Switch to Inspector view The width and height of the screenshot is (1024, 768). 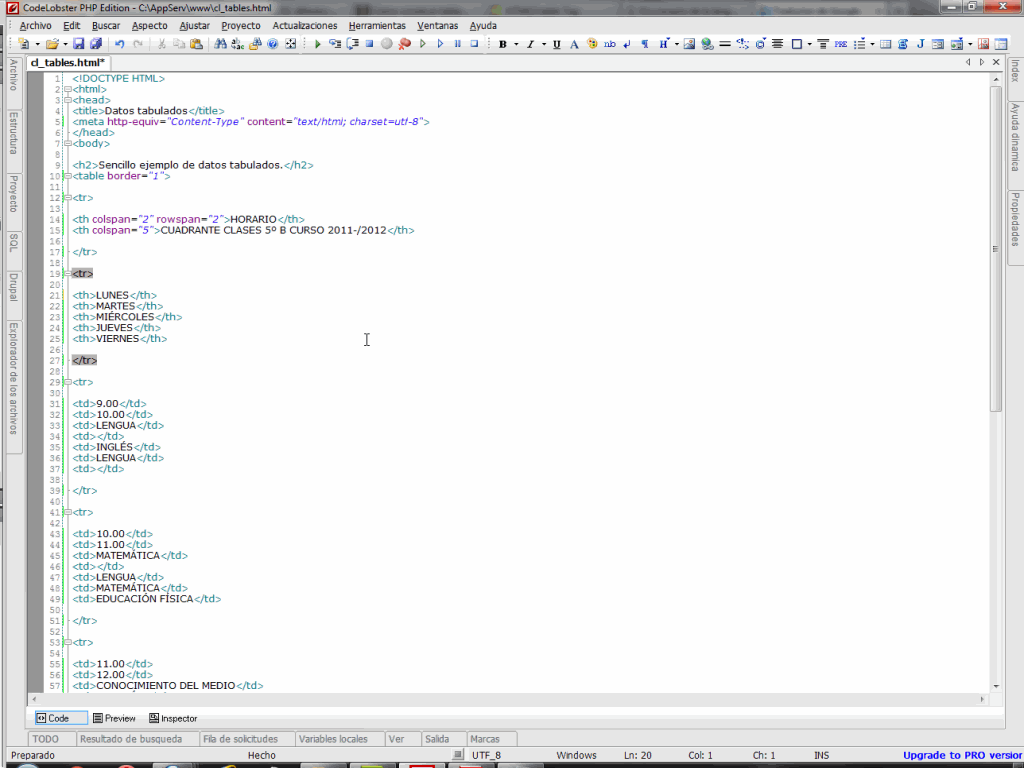click(173, 718)
